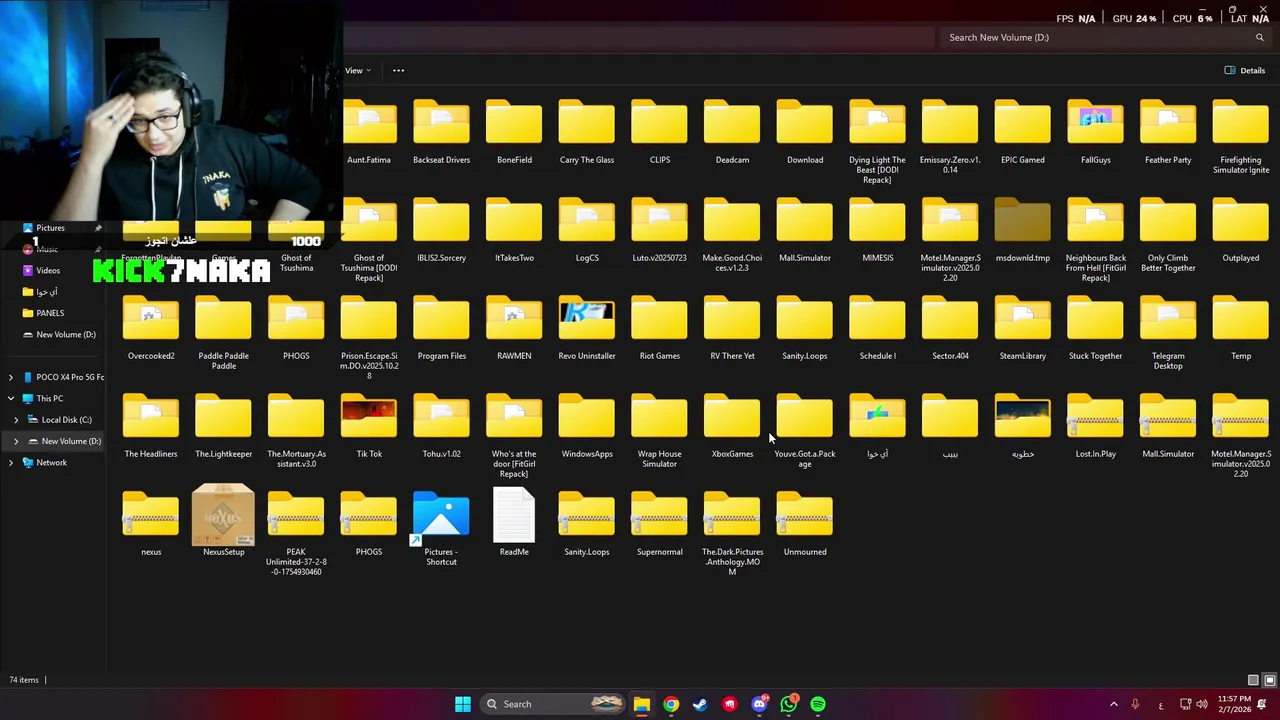Open Discord from the taskbar

click(x=759, y=704)
